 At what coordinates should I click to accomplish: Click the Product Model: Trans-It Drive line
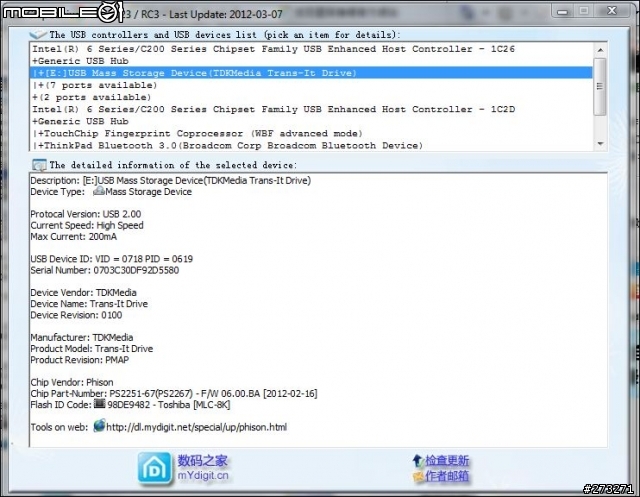(92, 349)
